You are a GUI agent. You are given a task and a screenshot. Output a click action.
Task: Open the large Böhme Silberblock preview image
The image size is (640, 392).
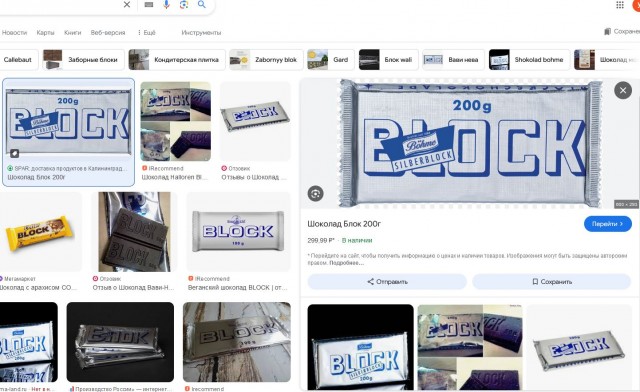470,143
